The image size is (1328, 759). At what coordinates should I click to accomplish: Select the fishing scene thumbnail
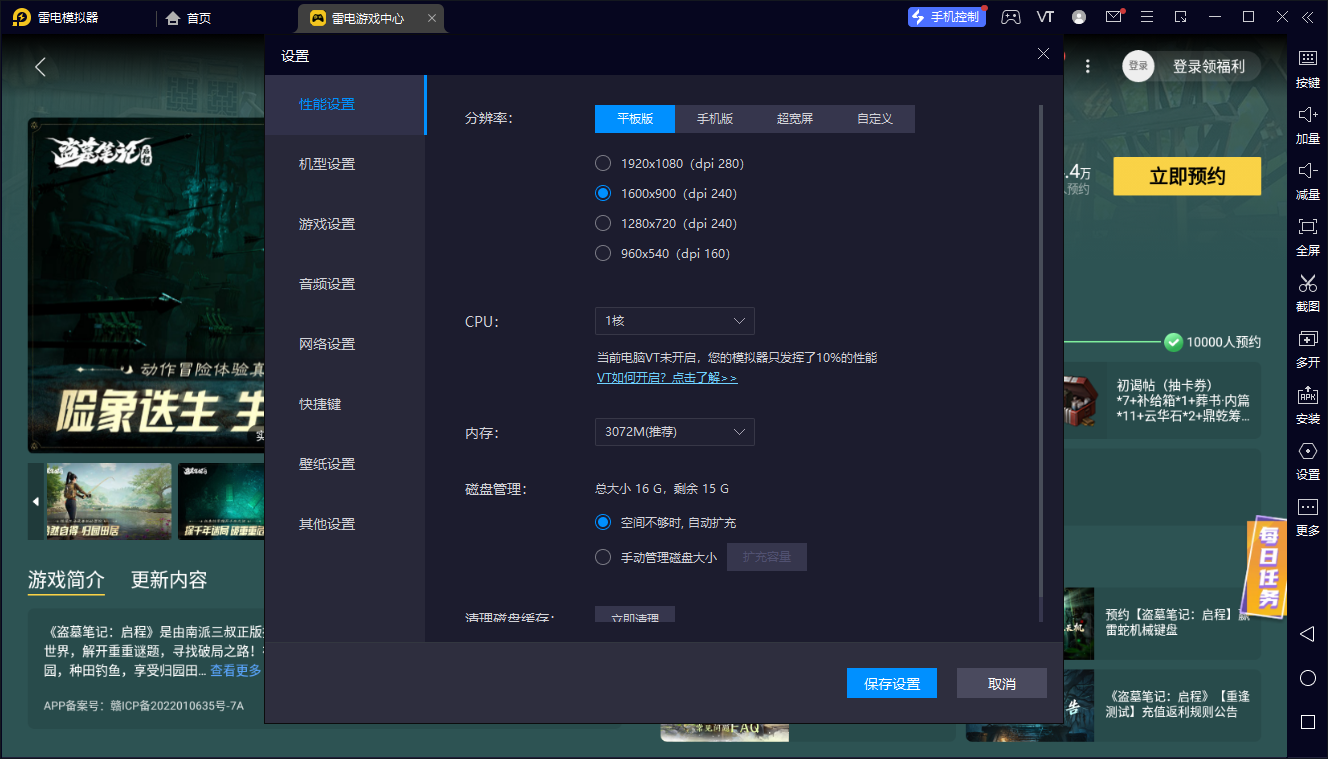[x=109, y=501]
